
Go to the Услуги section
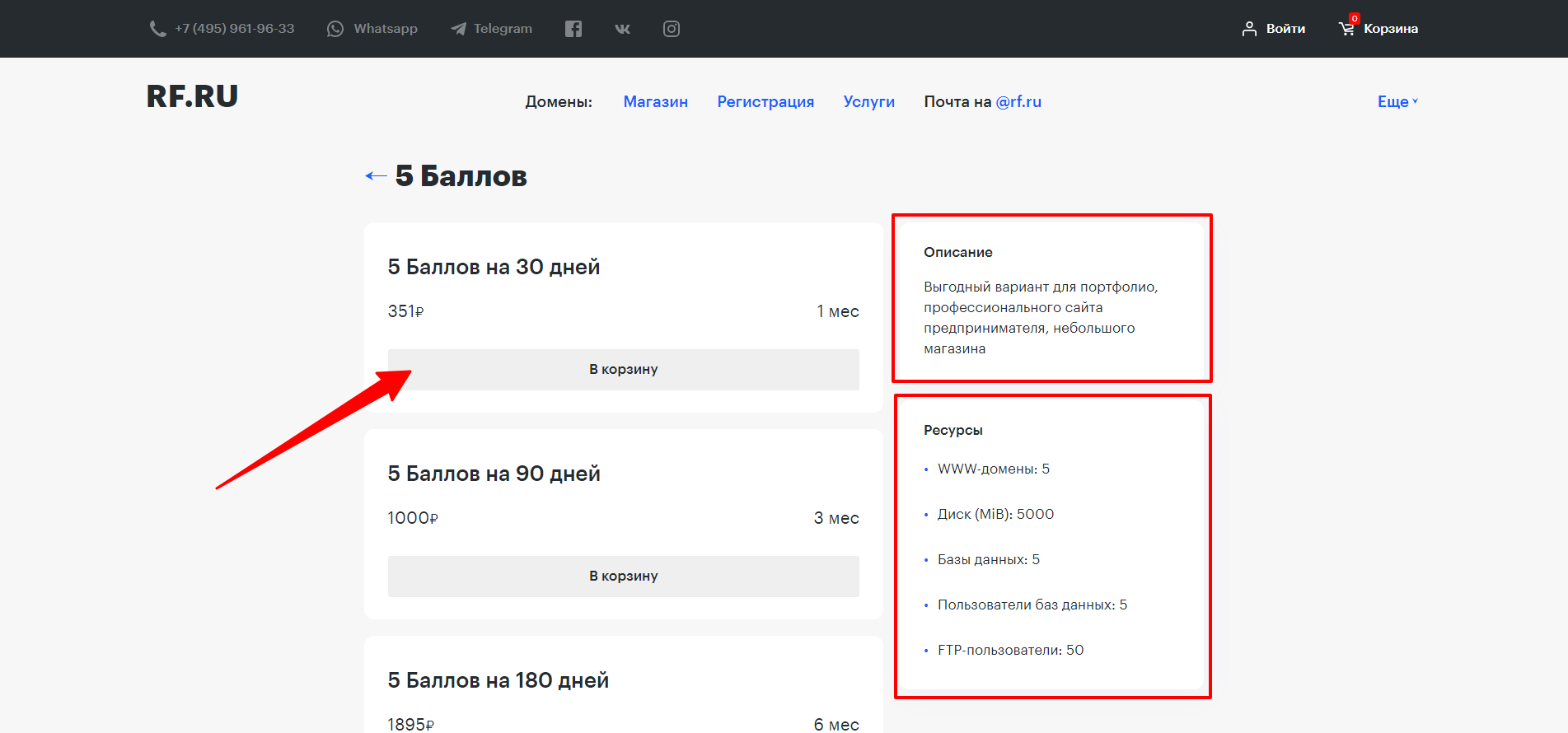[868, 101]
